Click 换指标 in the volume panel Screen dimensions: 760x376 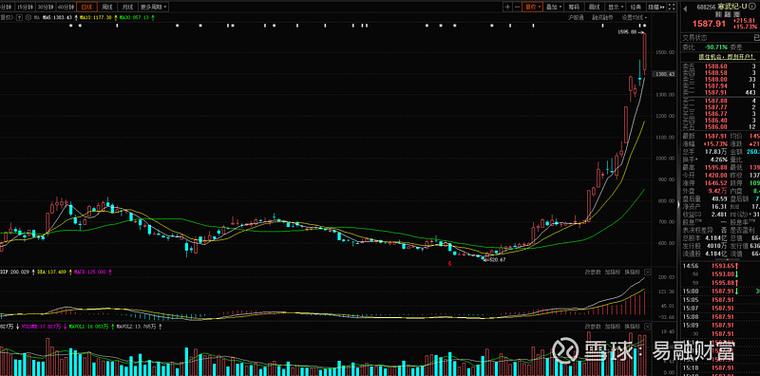(632, 327)
